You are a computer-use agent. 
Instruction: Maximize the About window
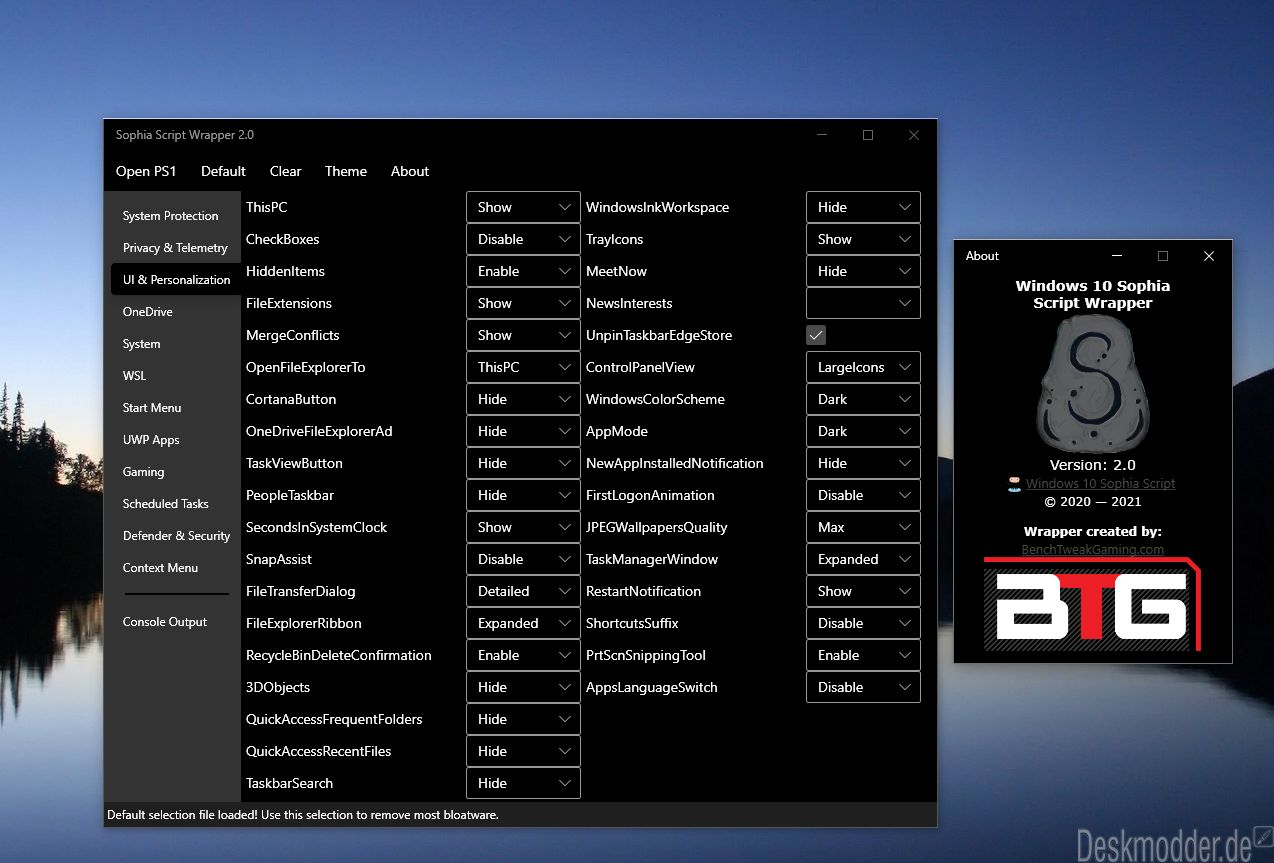click(x=1163, y=256)
